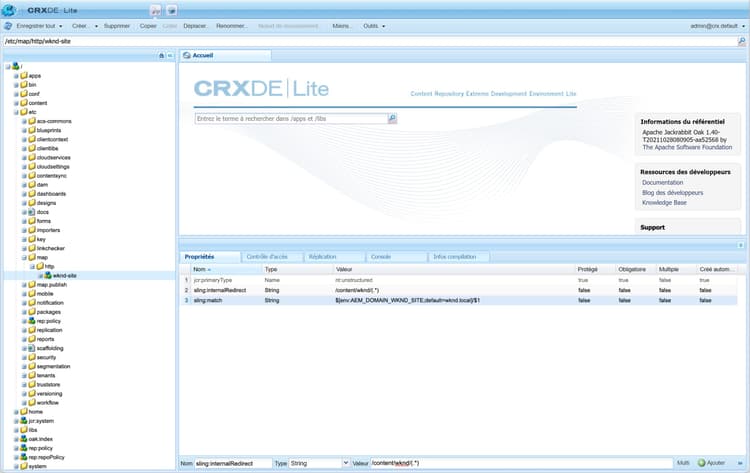The image size is (750, 473).
Task: Select the sling:match property row
Action: [459, 300]
